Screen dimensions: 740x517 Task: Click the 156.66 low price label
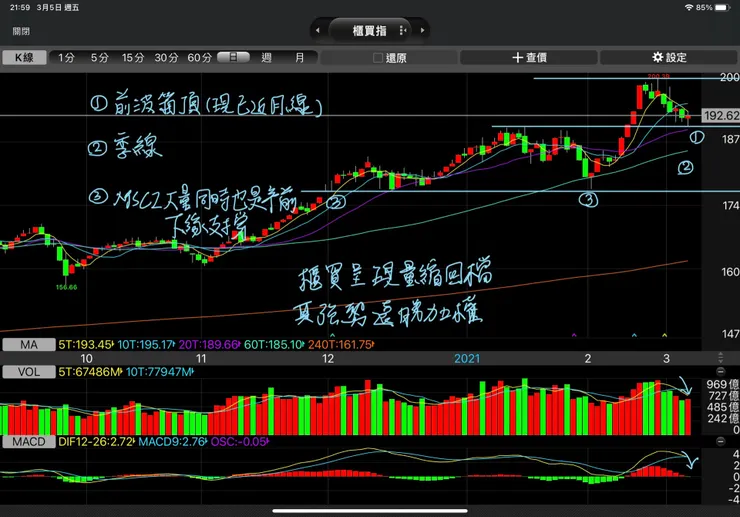67,287
